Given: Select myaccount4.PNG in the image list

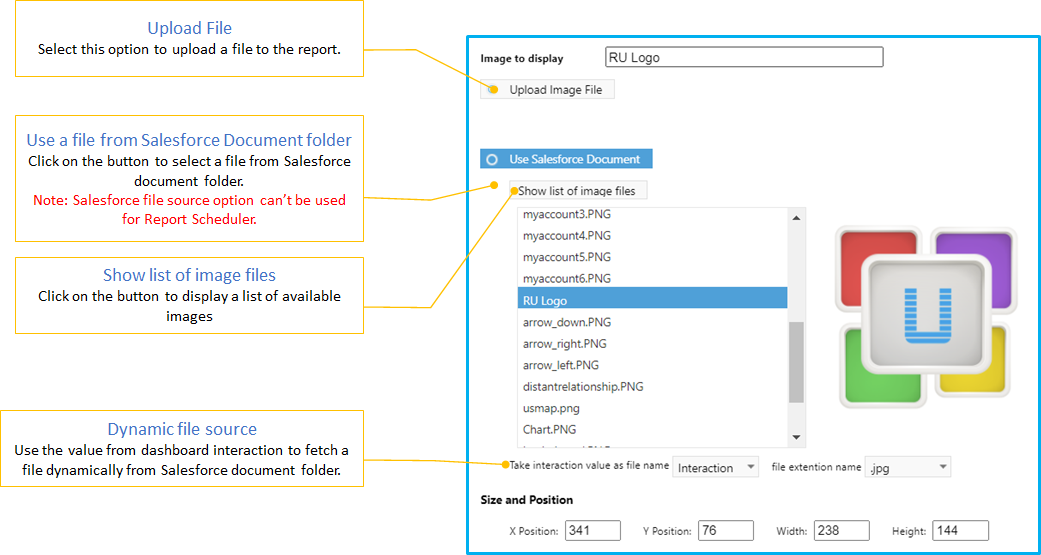Looking at the screenshot, I should coord(652,236).
